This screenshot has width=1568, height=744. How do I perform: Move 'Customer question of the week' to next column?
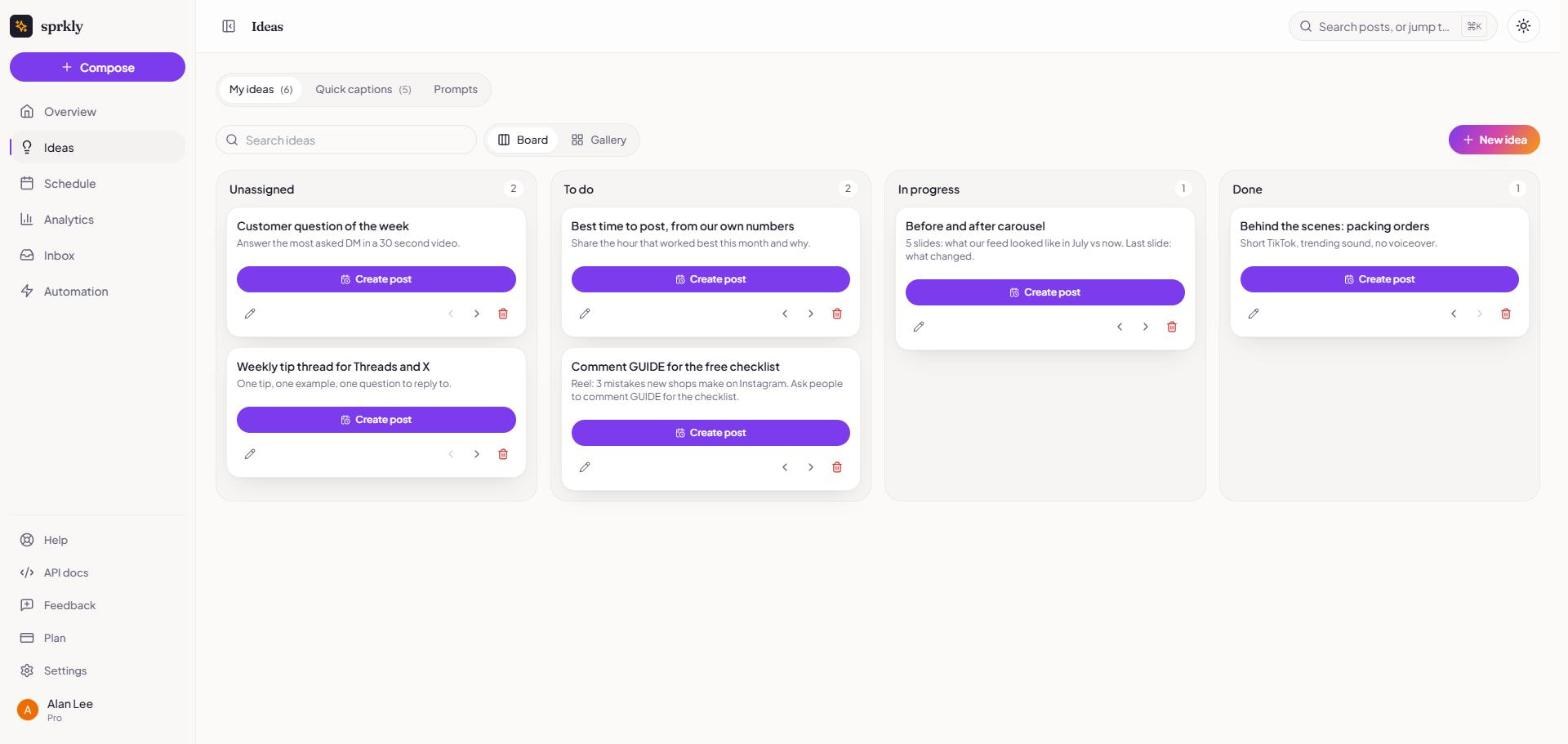point(477,314)
